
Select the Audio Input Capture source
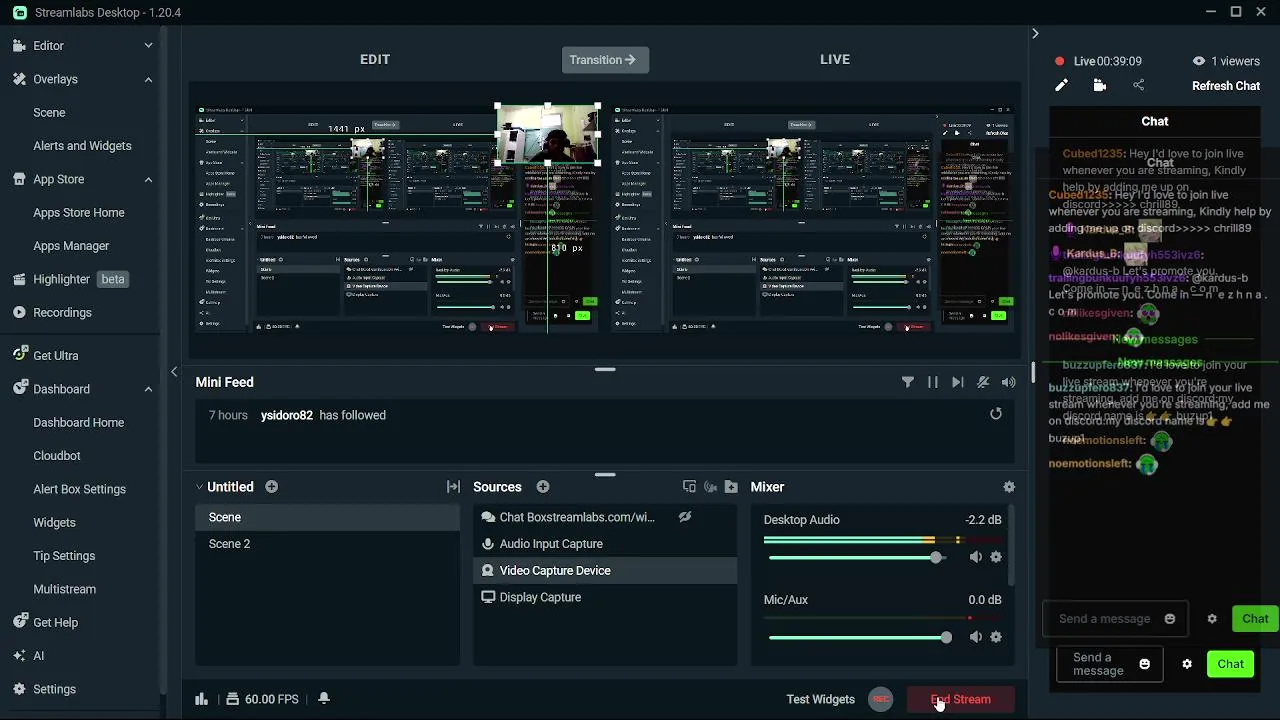tap(605, 544)
